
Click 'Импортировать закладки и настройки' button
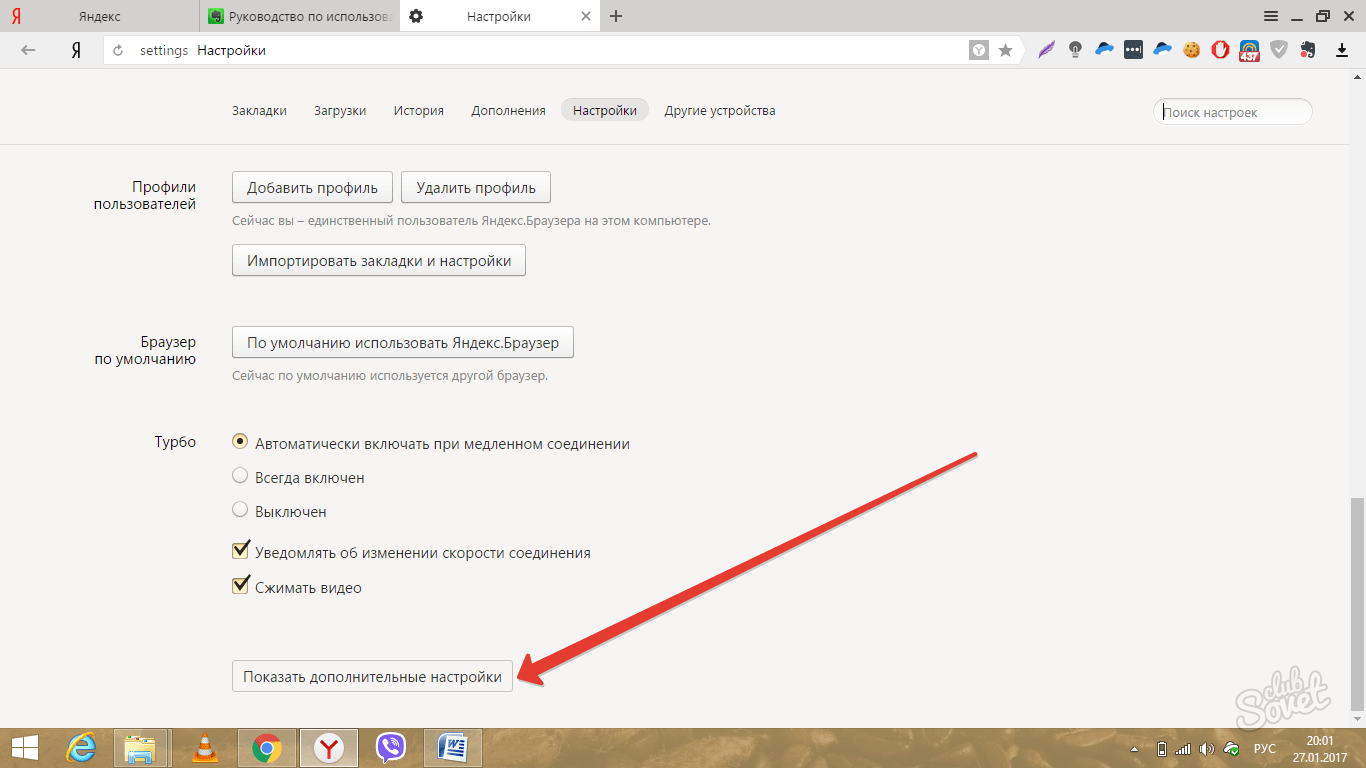point(379,261)
